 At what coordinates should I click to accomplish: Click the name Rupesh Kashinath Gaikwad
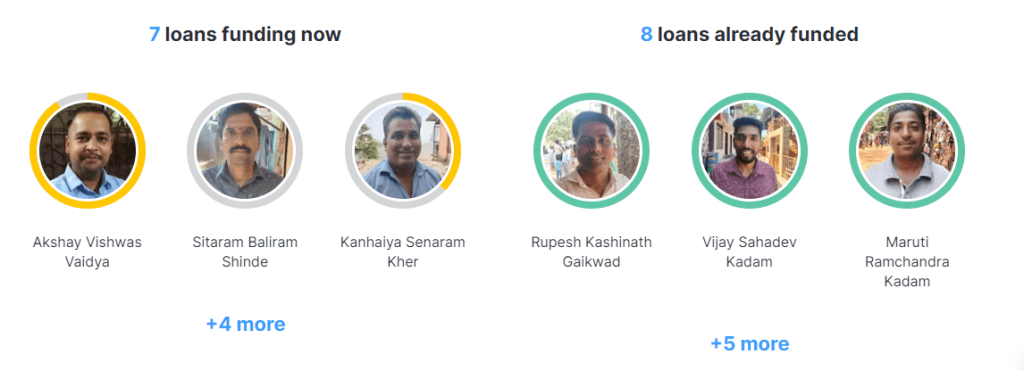(x=592, y=252)
